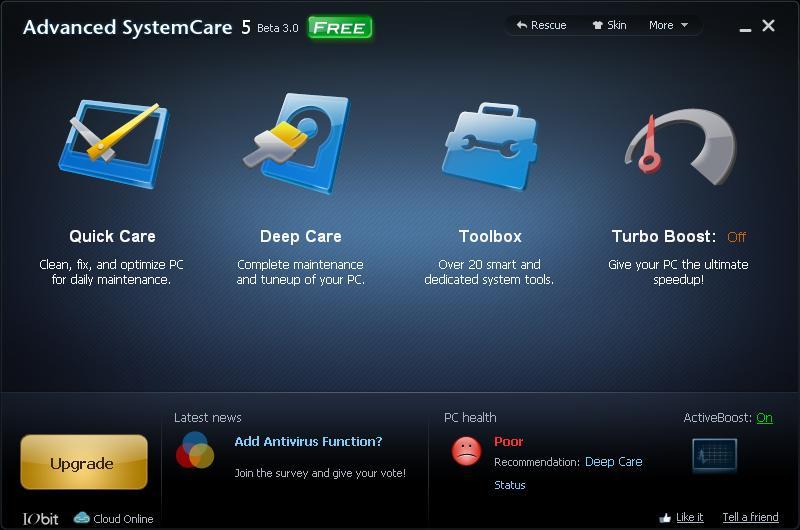Click 'Clean, fix, and optimize PC' description
This screenshot has height=530, width=800.
click(111, 272)
